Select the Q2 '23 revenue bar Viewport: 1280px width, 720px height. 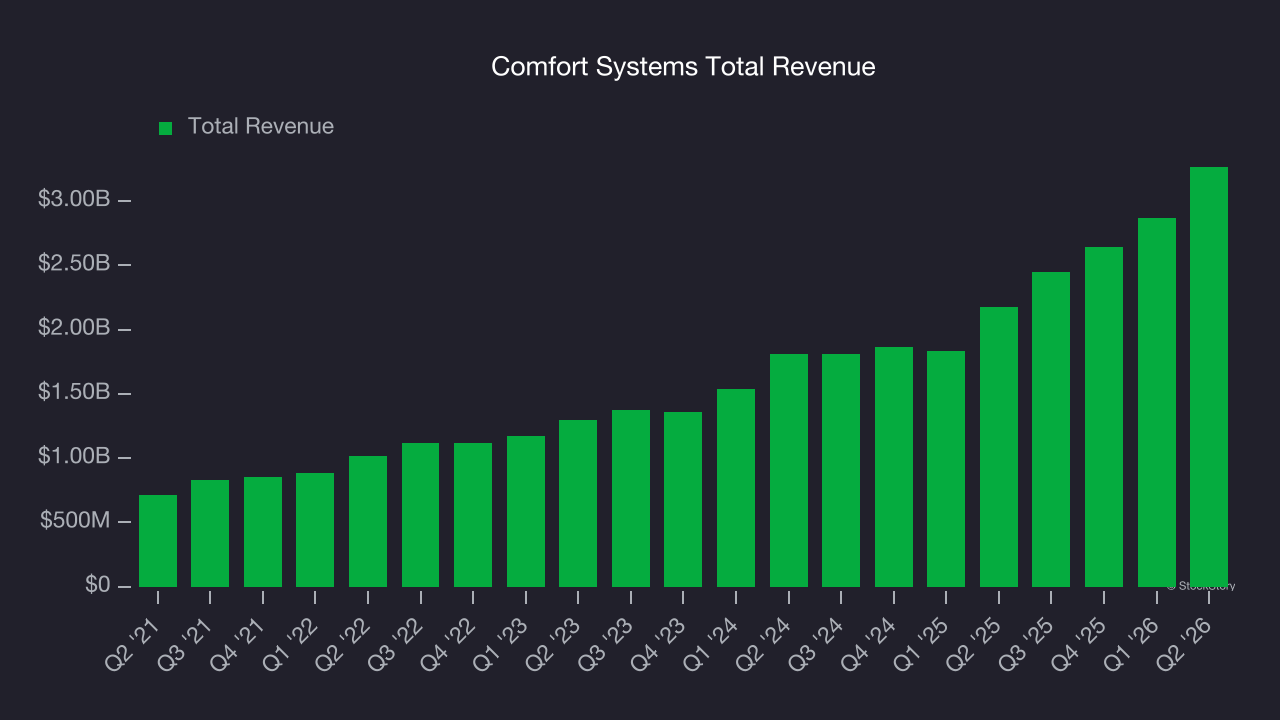[578, 504]
